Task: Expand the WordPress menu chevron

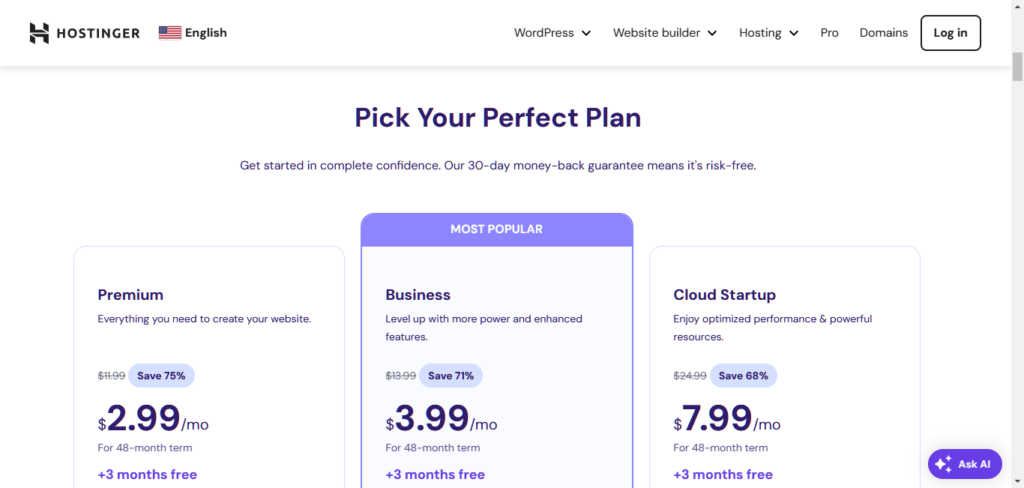Action: 586,33
